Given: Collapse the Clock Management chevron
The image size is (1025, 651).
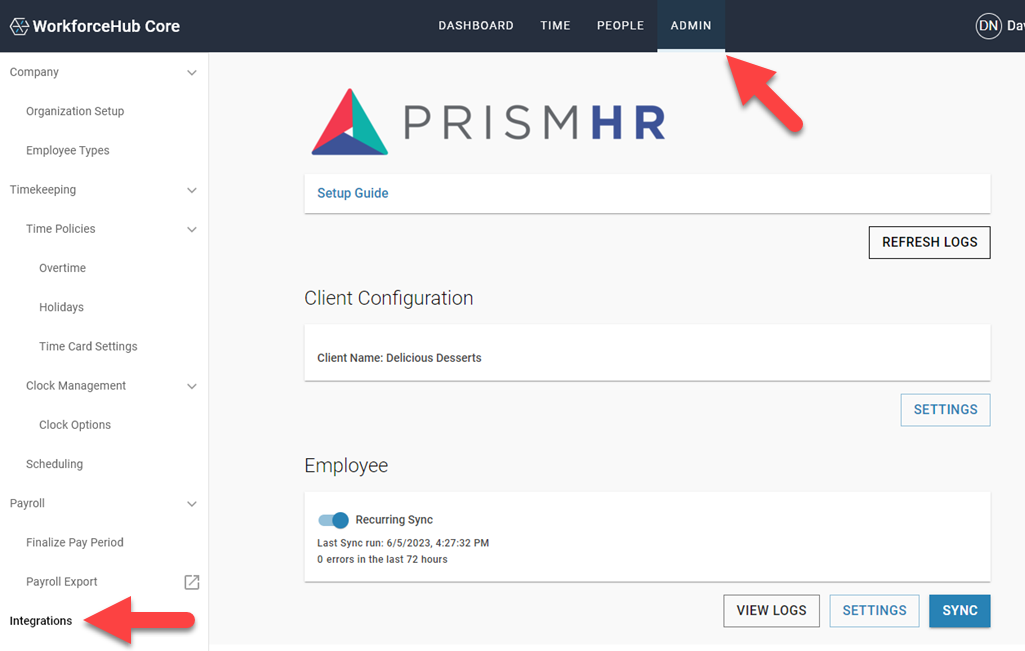Looking at the screenshot, I should point(191,385).
